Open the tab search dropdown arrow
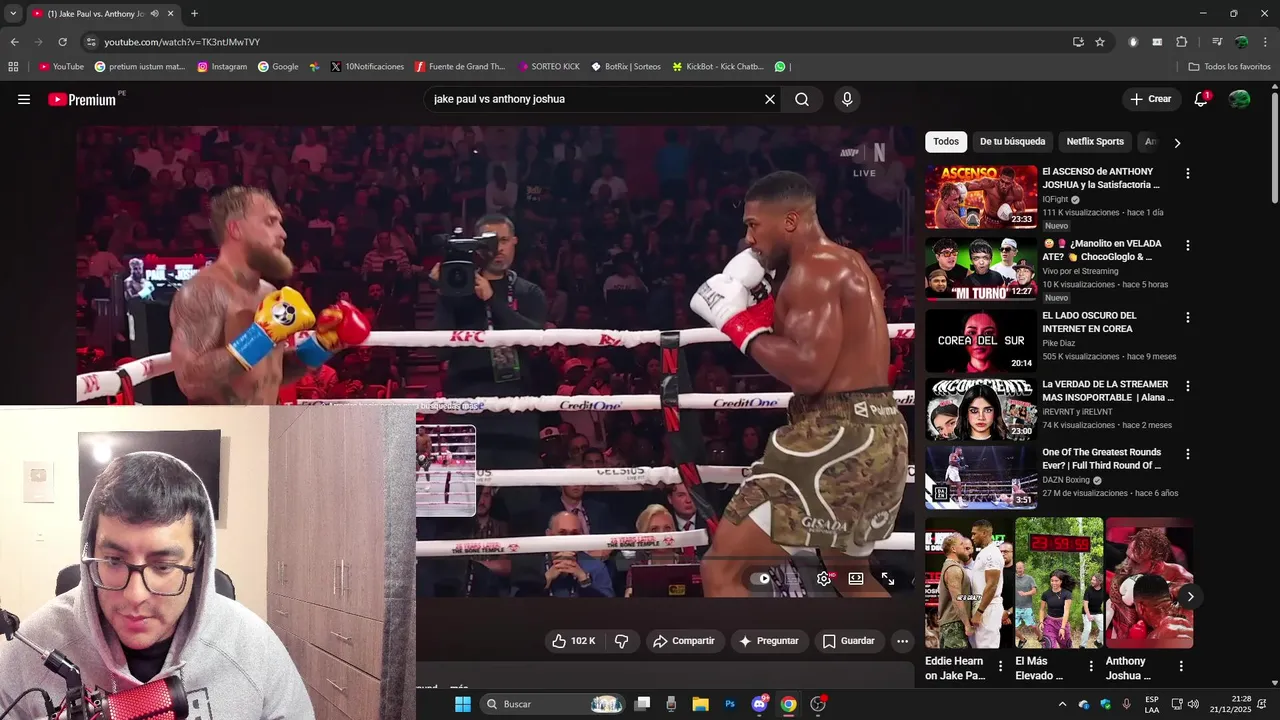This screenshot has height=720, width=1280. [13, 14]
